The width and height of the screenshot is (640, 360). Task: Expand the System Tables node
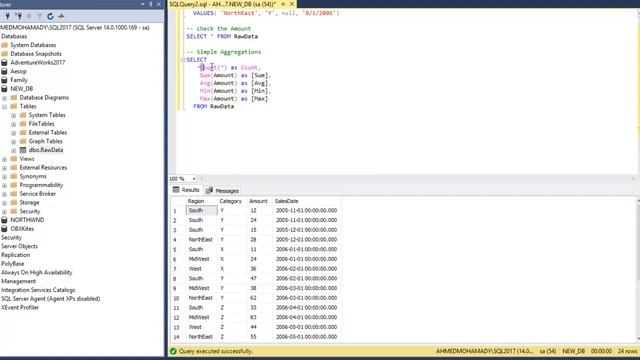pos(13,116)
